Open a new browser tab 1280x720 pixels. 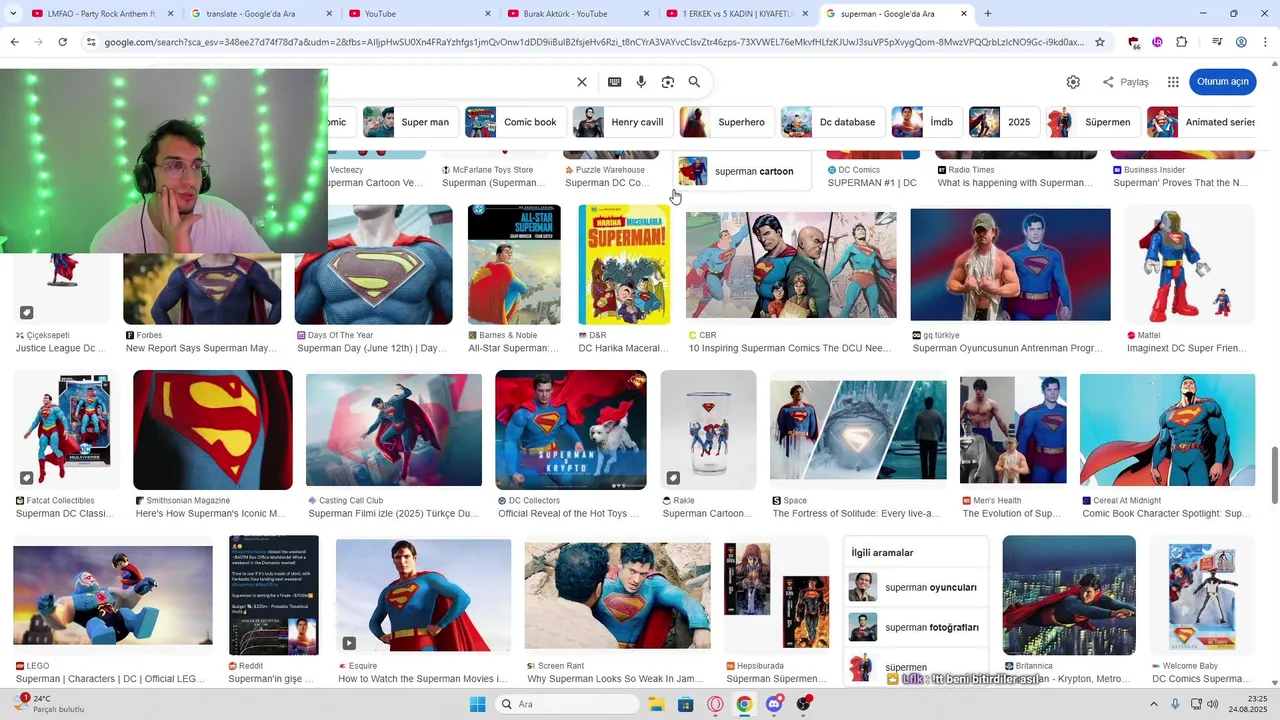(988, 13)
